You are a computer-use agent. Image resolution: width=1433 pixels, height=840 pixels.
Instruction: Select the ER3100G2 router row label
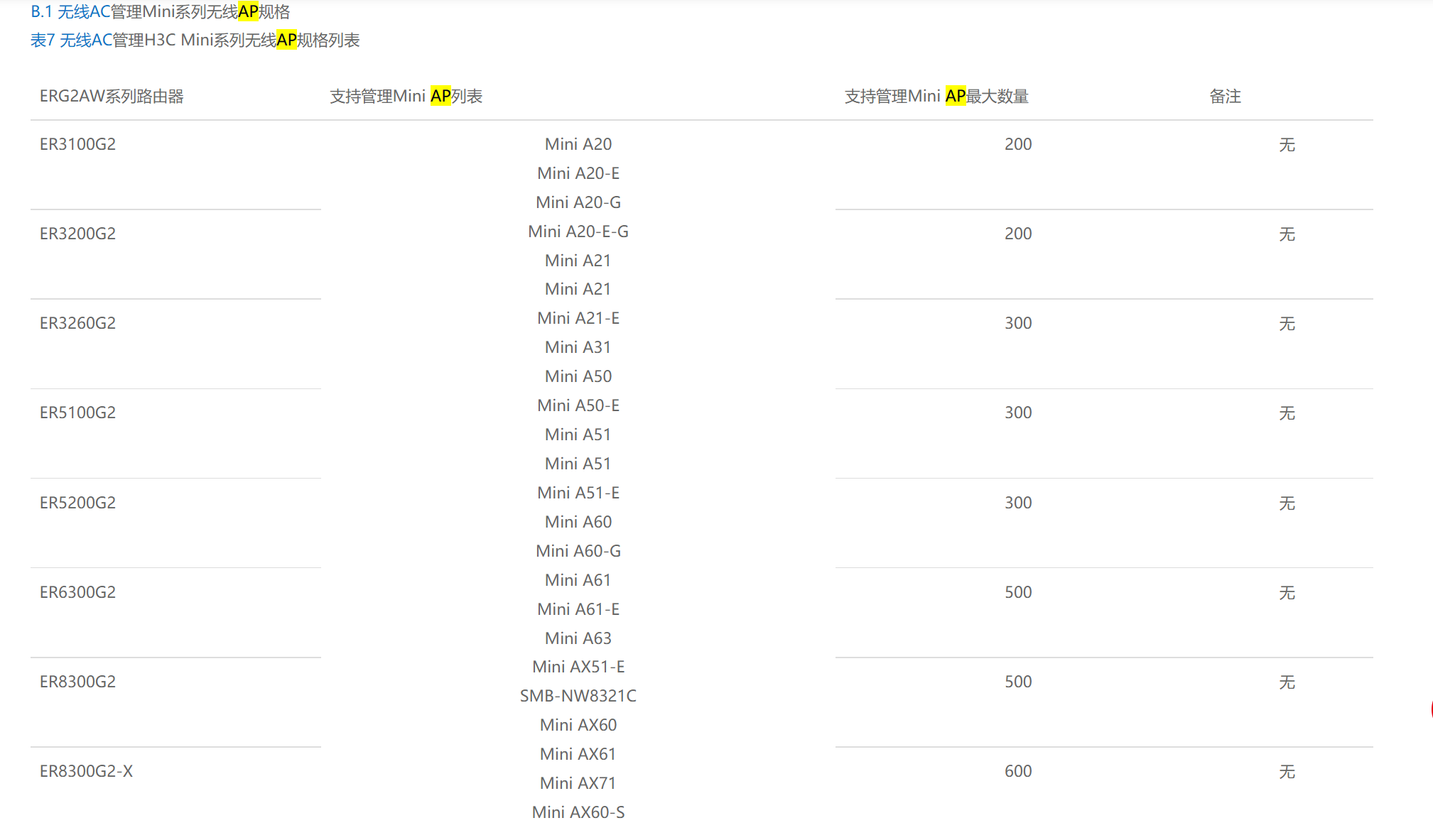pos(77,144)
